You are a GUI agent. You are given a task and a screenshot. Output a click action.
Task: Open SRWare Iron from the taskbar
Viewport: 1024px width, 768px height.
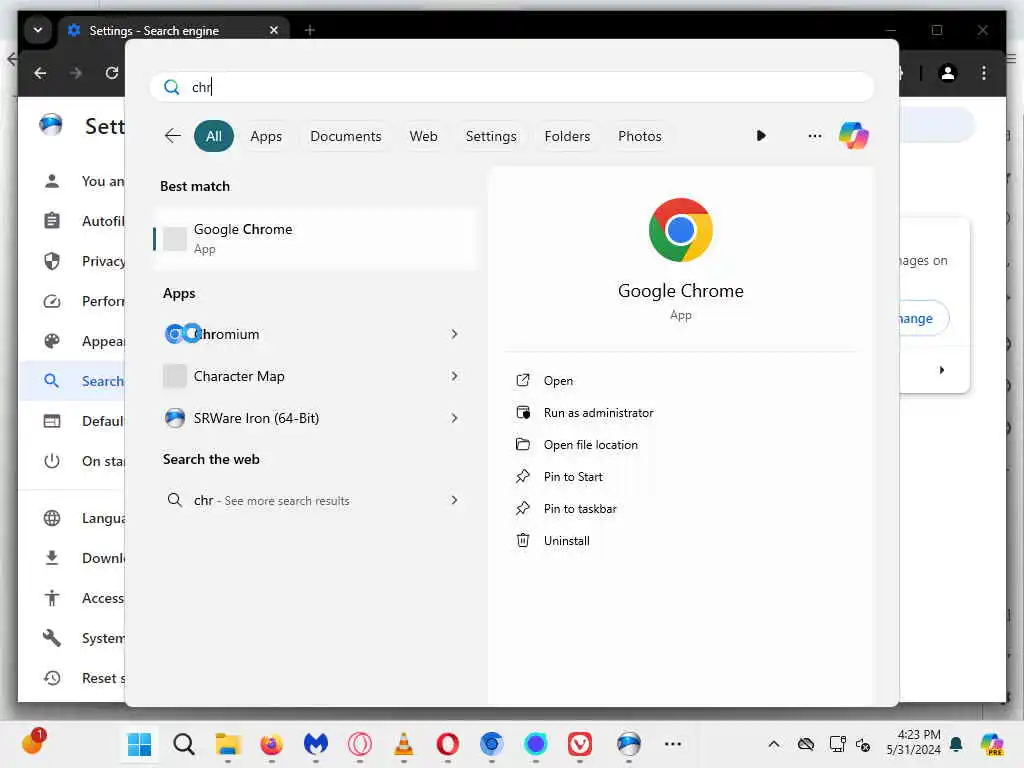point(628,744)
